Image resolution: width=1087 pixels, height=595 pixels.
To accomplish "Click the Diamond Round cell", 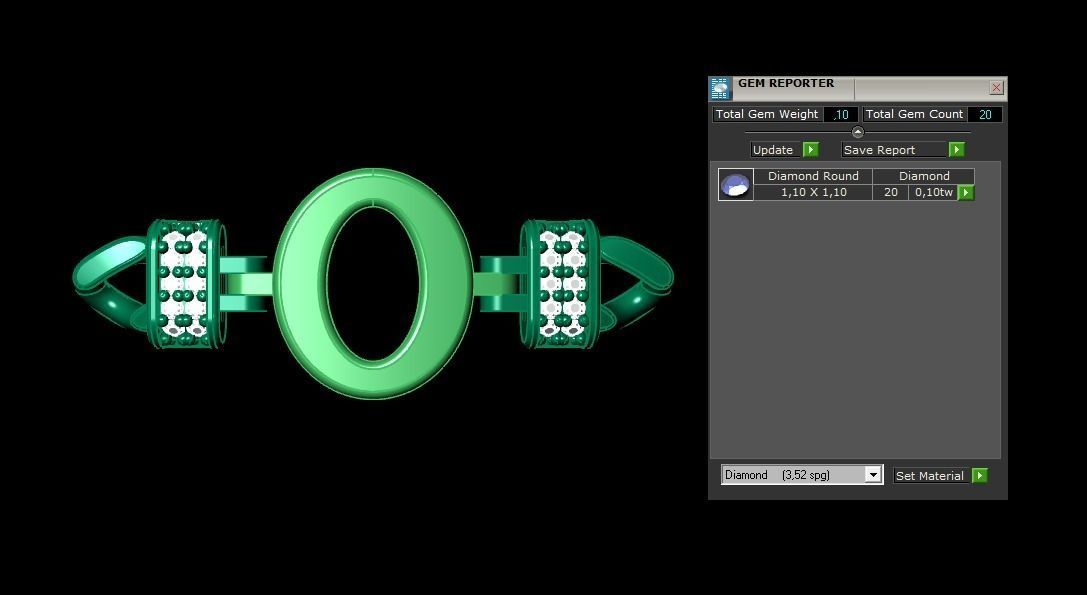I will tap(813, 176).
